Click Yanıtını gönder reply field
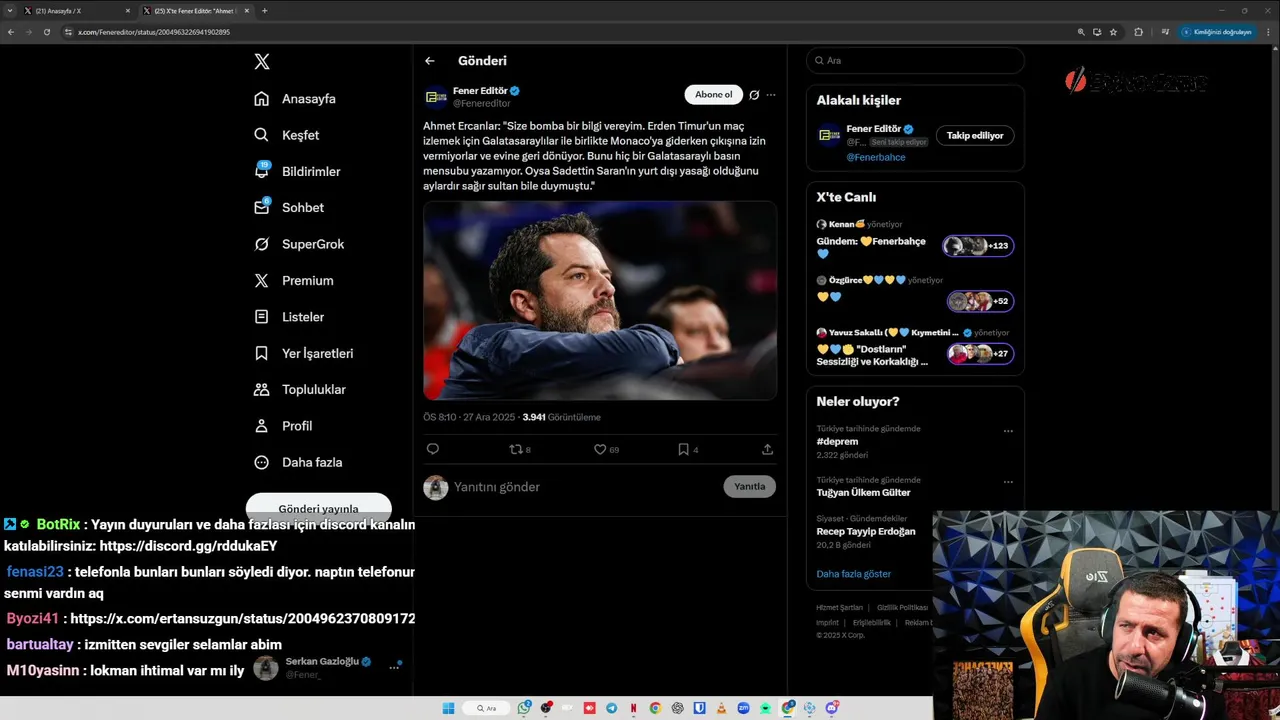Image resolution: width=1280 pixels, height=720 pixels. pyautogui.click(x=585, y=487)
